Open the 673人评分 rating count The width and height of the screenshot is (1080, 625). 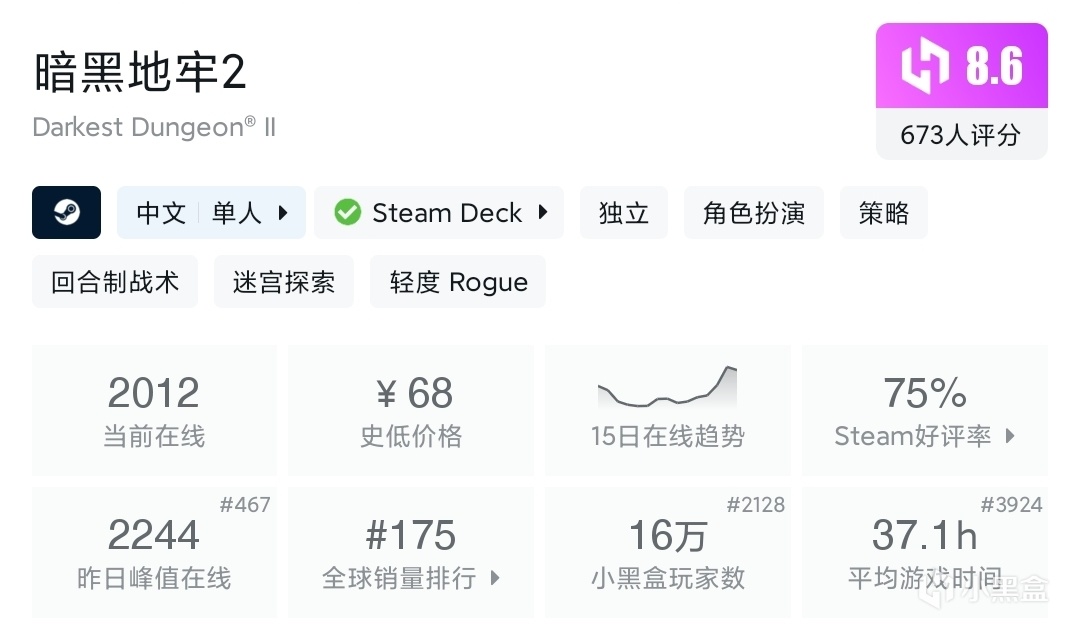tap(961, 135)
